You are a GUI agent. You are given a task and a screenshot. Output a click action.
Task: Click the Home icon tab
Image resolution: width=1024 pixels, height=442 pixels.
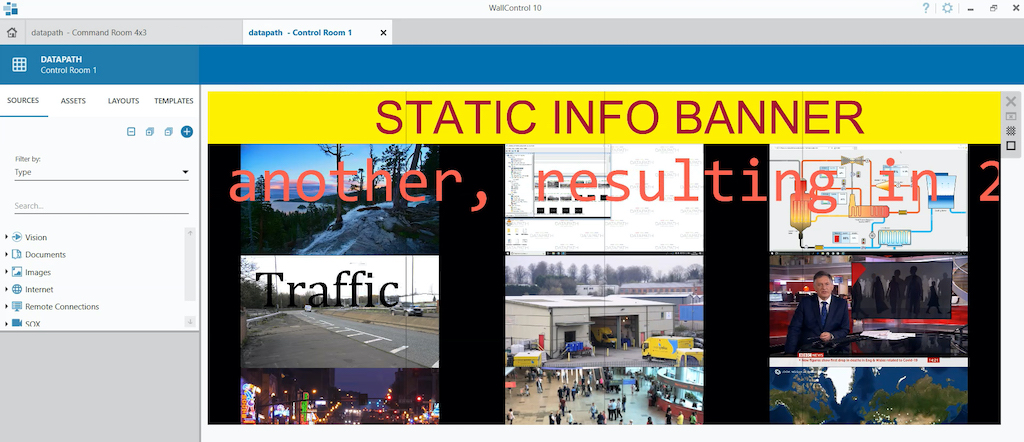12,32
